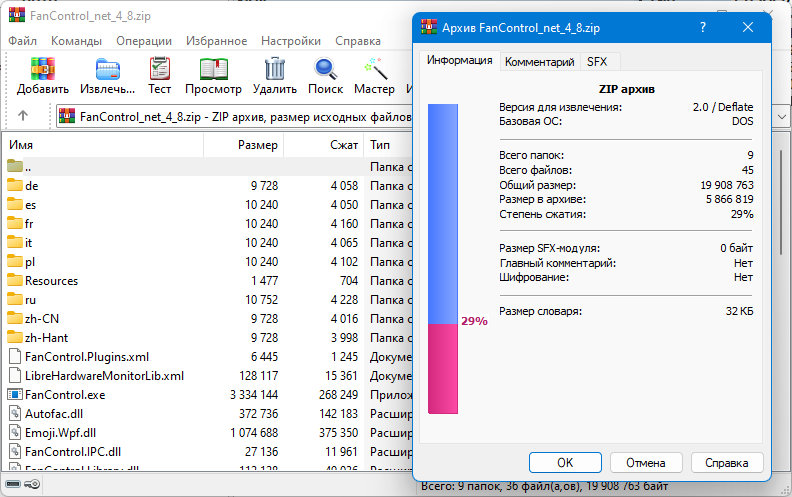Screen dimensions: 792x497
Task: Select the Resources folder icon
Action: pyautogui.click(x=15, y=280)
